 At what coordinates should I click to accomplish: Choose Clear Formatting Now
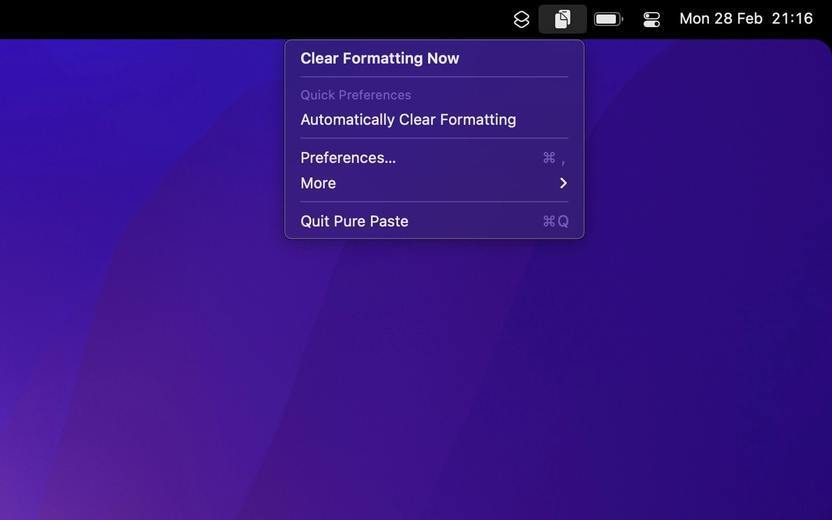pyautogui.click(x=434, y=58)
